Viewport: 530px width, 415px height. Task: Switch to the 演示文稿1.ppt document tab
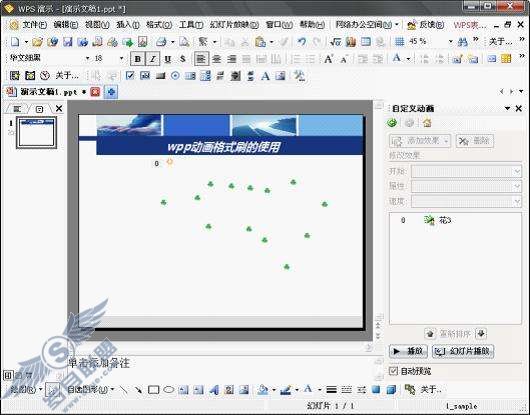coord(48,92)
